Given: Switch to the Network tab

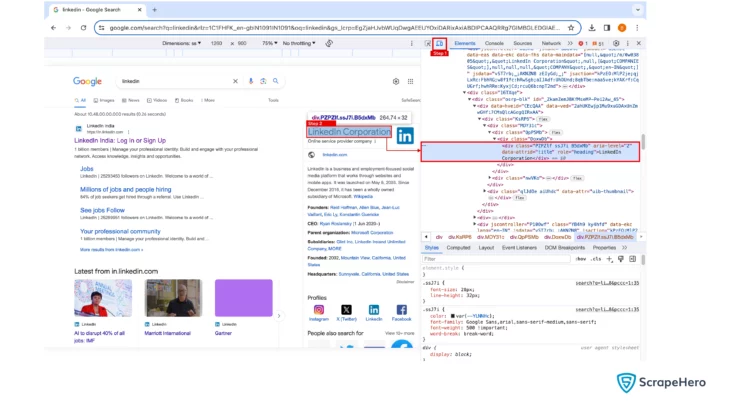Looking at the screenshot, I should (551, 43).
